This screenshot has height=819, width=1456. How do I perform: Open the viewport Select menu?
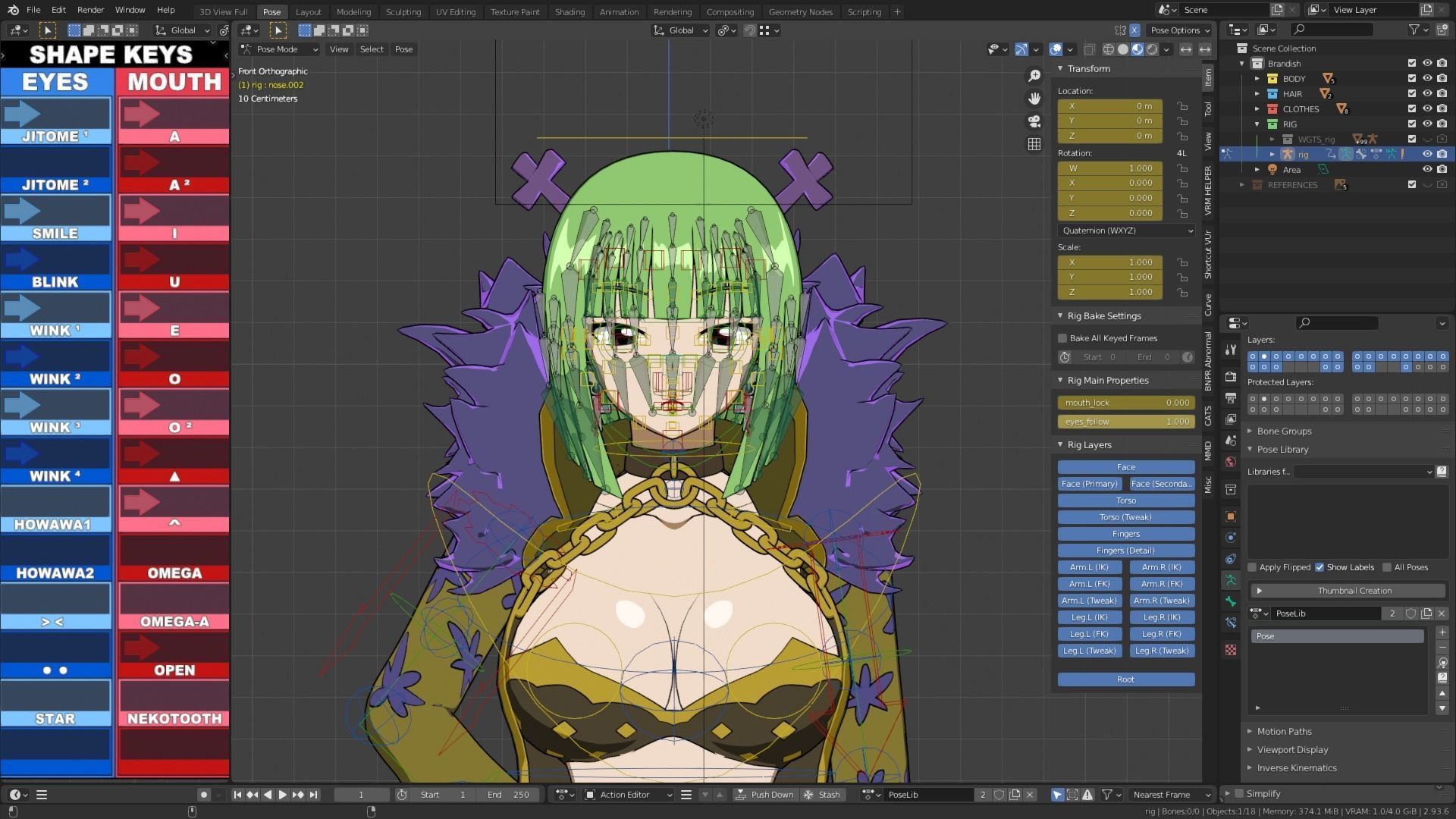click(x=372, y=49)
